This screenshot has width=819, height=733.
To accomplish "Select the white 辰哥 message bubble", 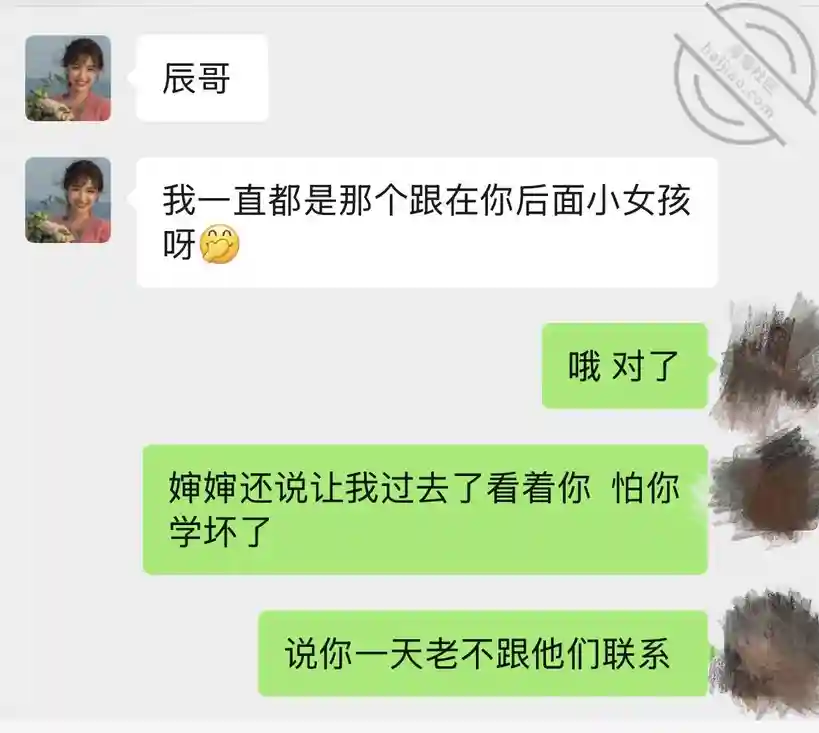I will pyautogui.click(x=202, y=78).
